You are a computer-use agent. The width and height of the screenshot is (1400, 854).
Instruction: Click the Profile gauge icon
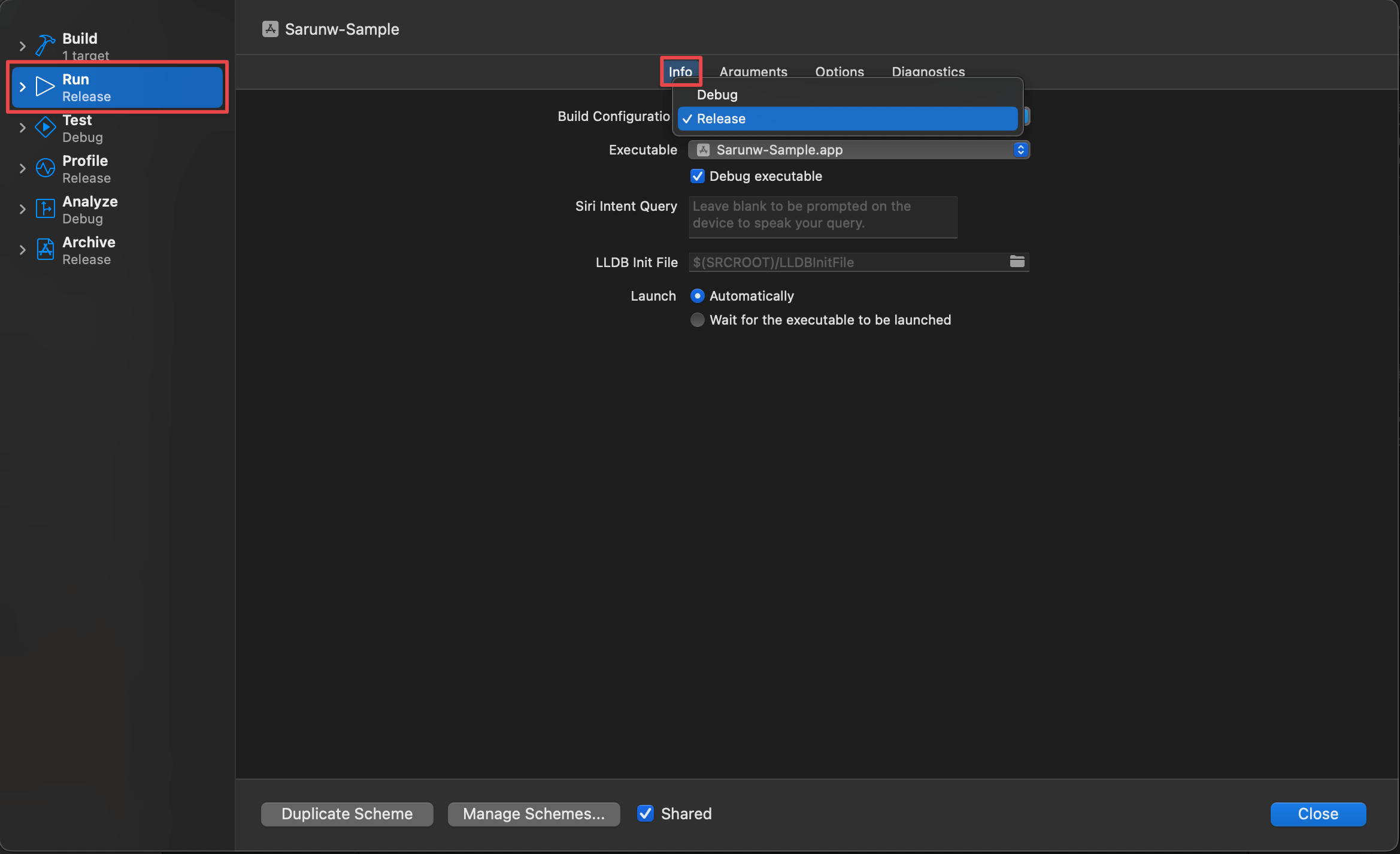tap(45, 168)
